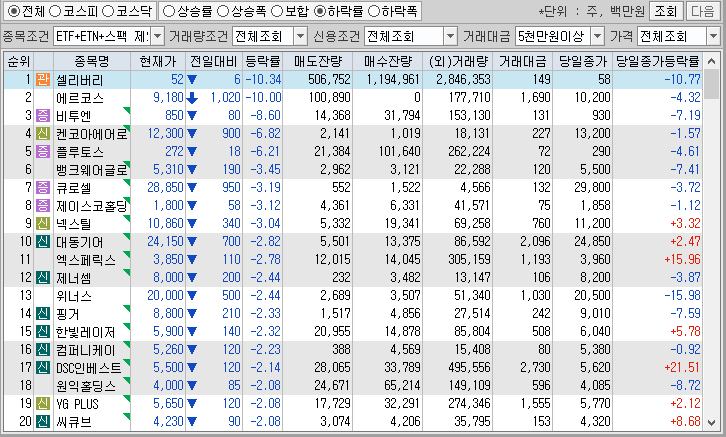This screenshot has height=437, width=726.
Task: Click the 관 badge next to 셀리버리
Action: pos(43,80)
